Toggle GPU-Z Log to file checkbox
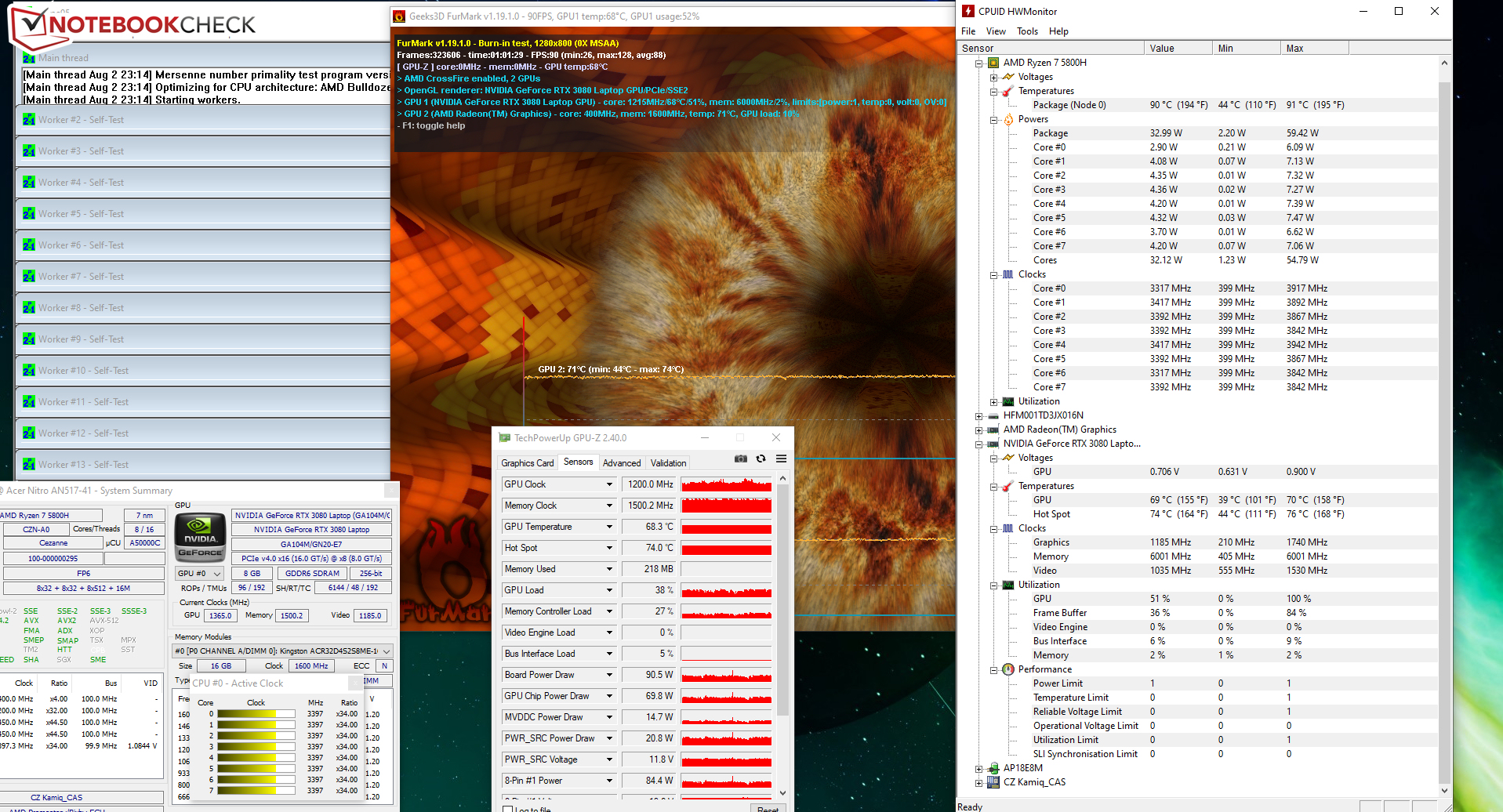Viewport: 1503px width, 812px height. [508, 810]
